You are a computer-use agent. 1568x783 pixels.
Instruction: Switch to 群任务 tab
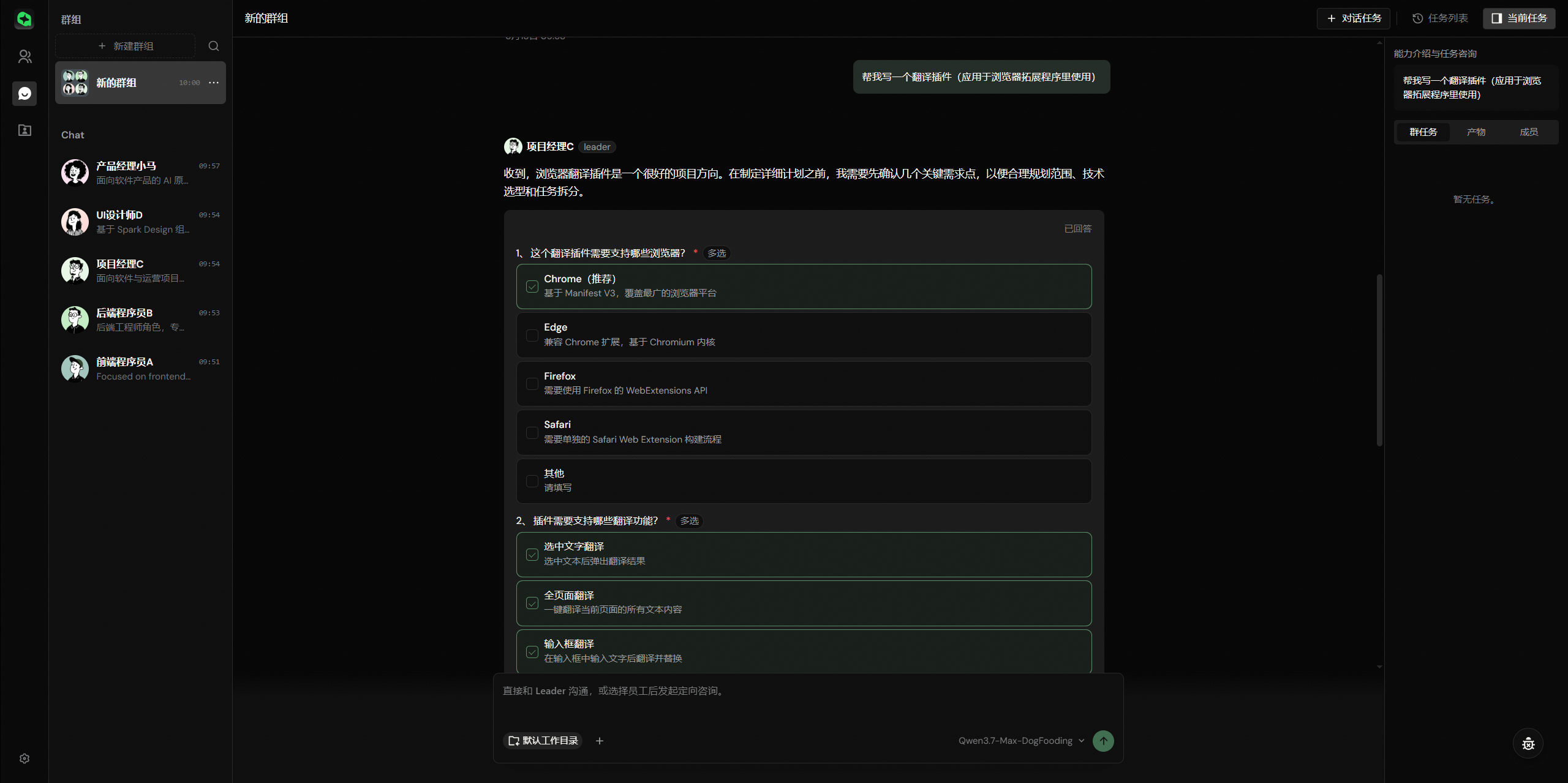pos(1423,132)
